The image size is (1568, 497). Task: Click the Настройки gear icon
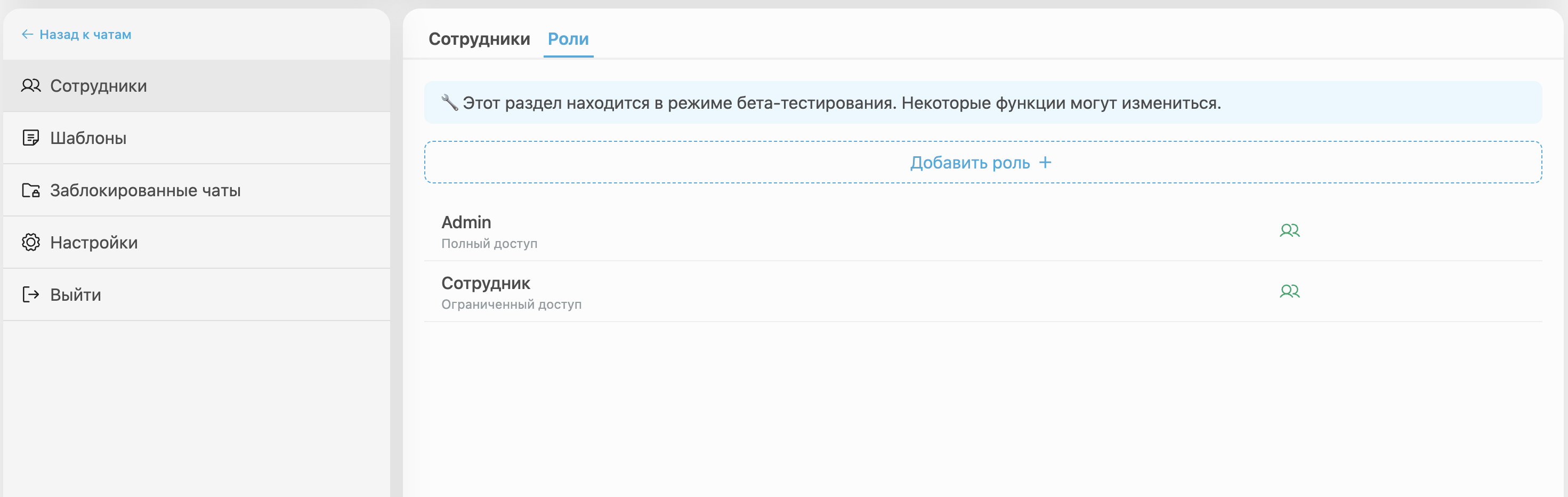click(30, 243)
